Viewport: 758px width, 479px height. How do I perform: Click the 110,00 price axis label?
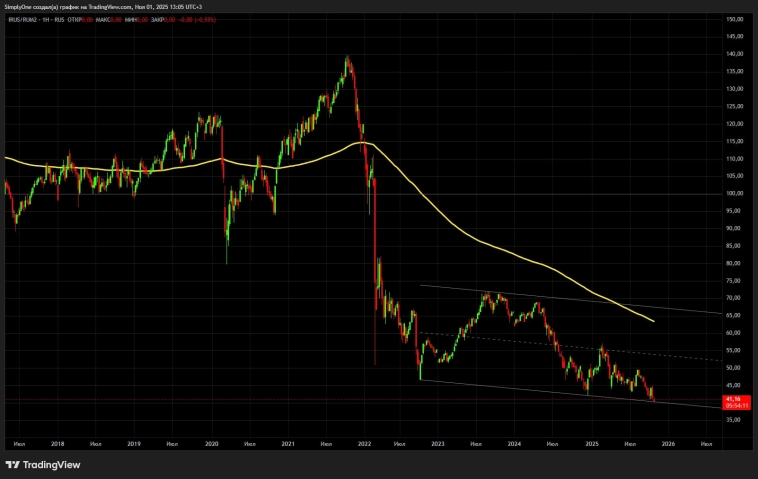click(734, 159)
